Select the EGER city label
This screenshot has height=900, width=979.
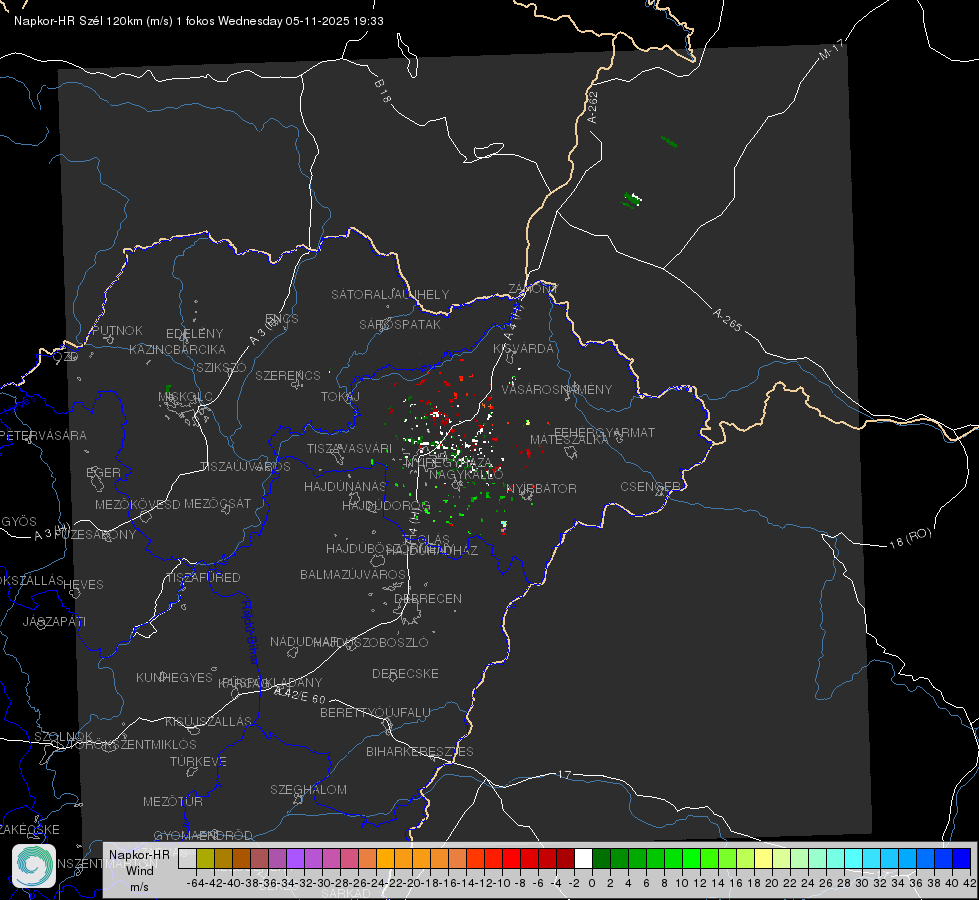[103, 472]
